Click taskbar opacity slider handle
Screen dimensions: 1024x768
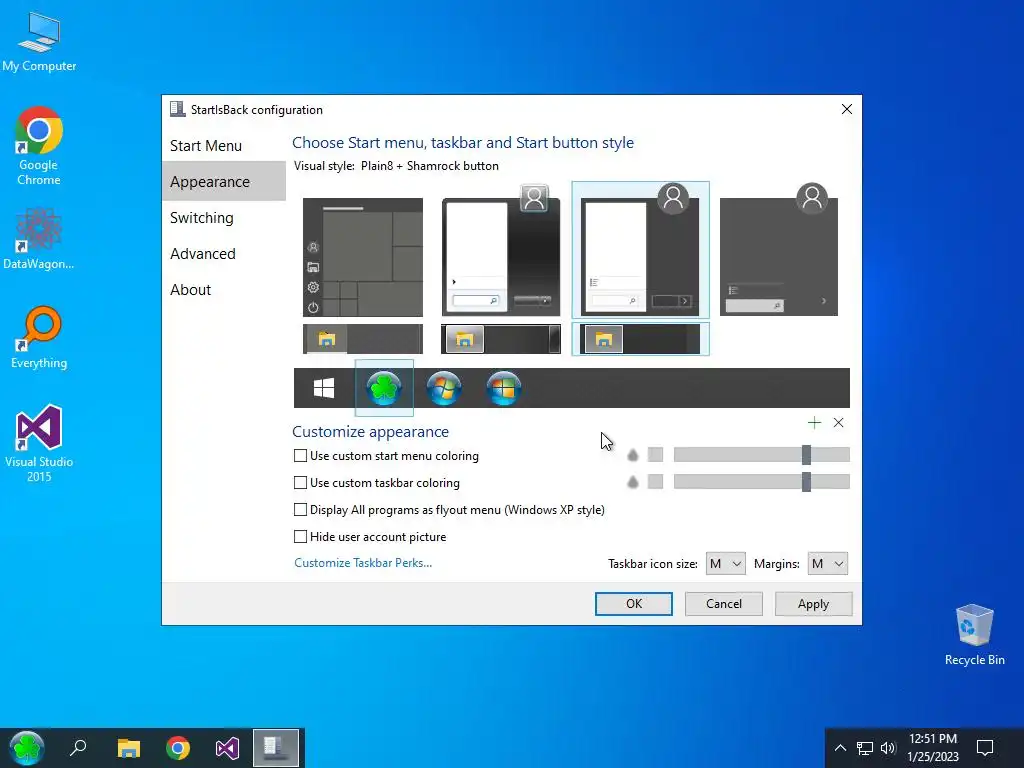tap(807, 482)
